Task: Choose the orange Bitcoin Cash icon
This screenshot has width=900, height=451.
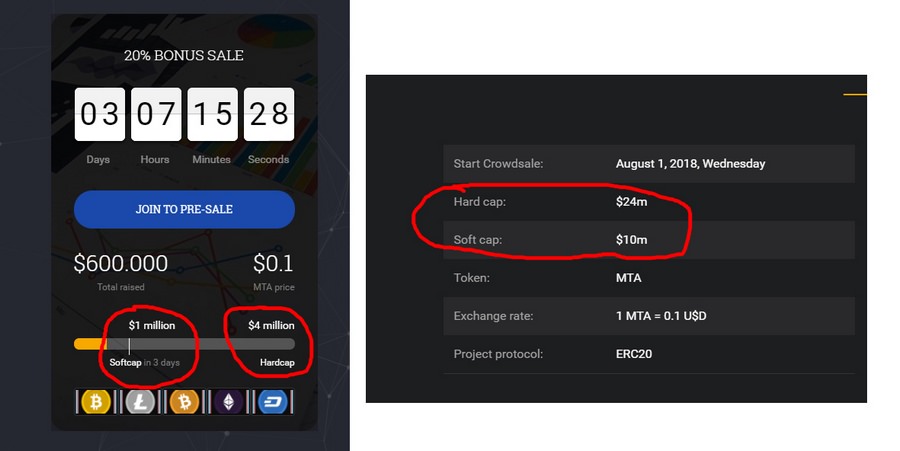Action: (184, 402)
